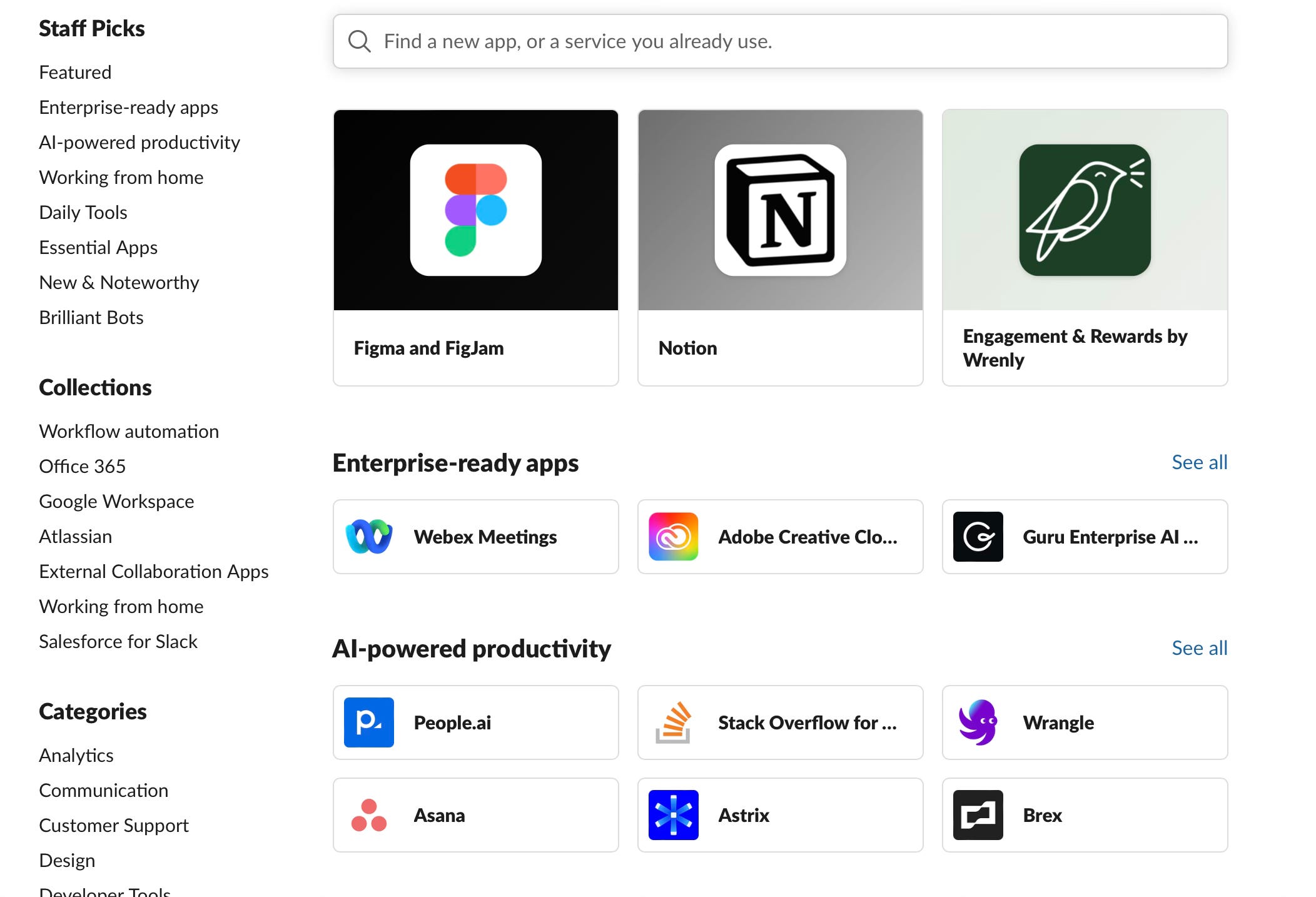Click the Asana three-dot icon

pos(369,815)
